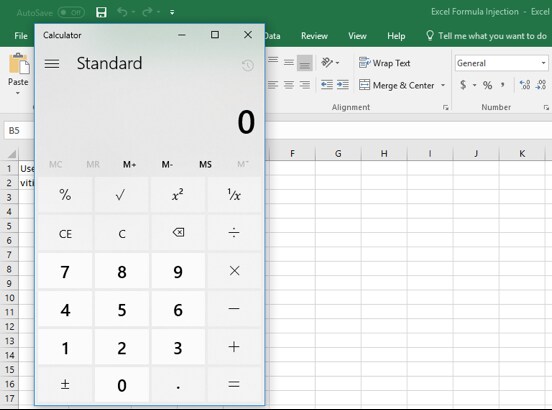Click the multiply key
This screenshot has width=552, height=410.
point(234,271)
